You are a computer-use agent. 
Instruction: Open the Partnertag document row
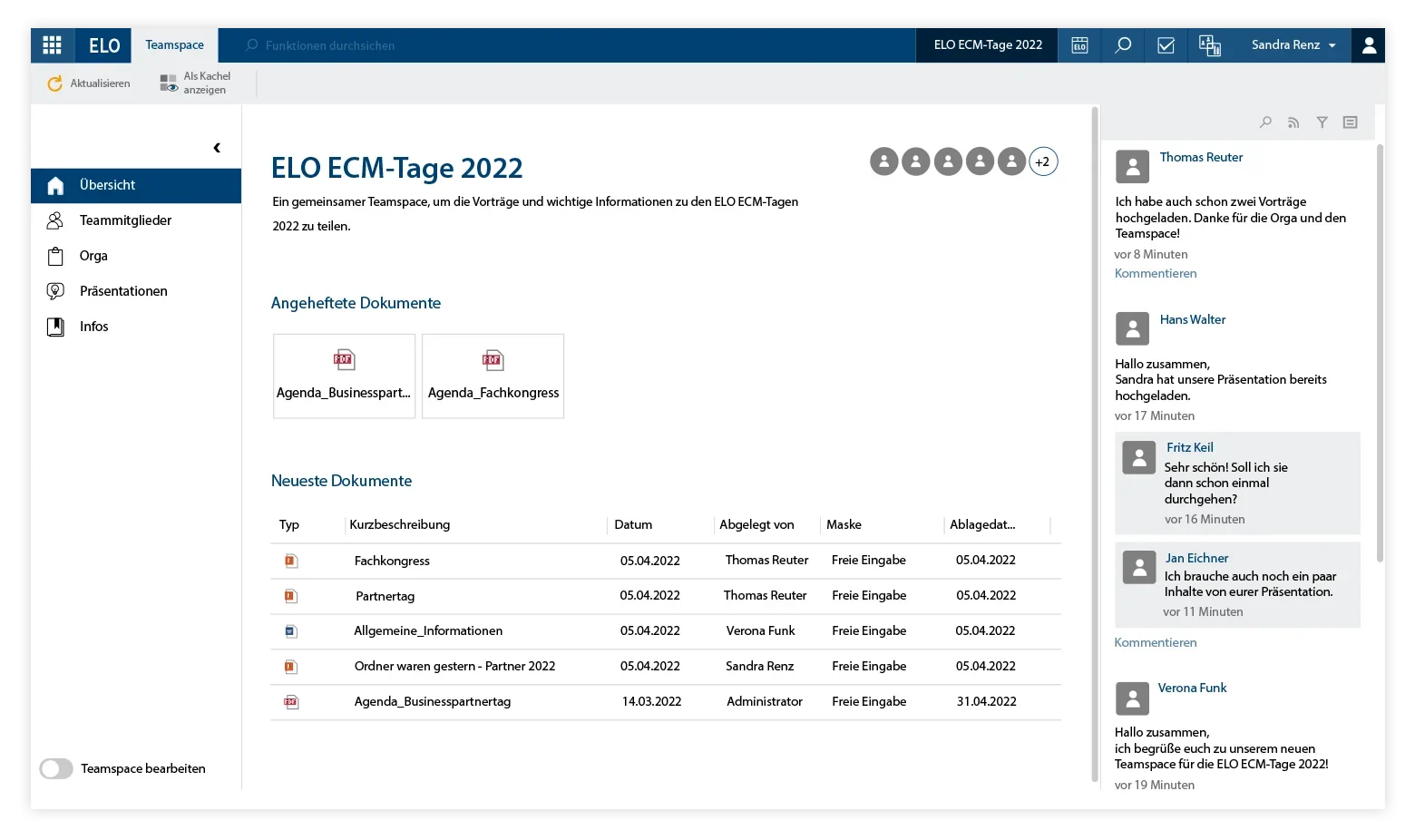coord(666,596)
